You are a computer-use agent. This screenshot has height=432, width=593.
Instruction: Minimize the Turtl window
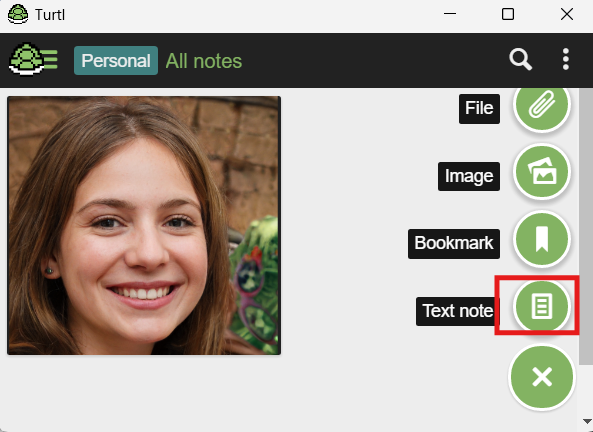coord(450,14)
